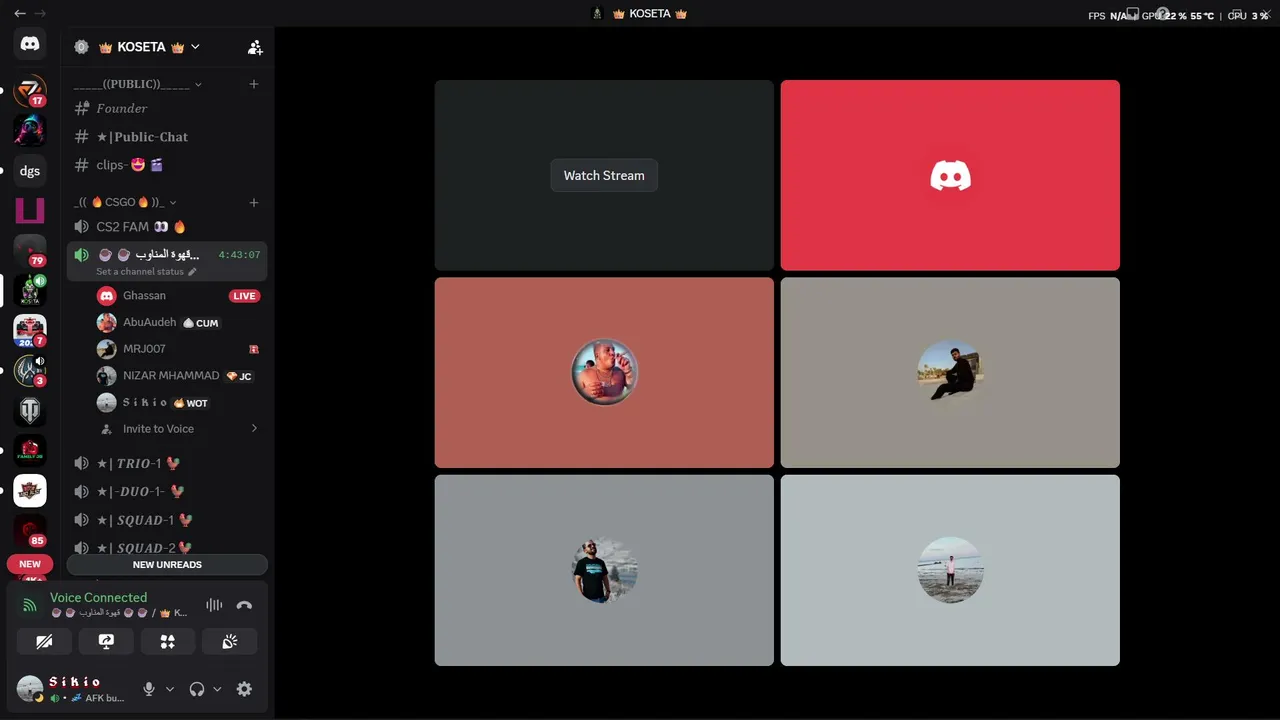Open the server with the 85 badge
1280x720 pixels.
[x=30, y=531]
